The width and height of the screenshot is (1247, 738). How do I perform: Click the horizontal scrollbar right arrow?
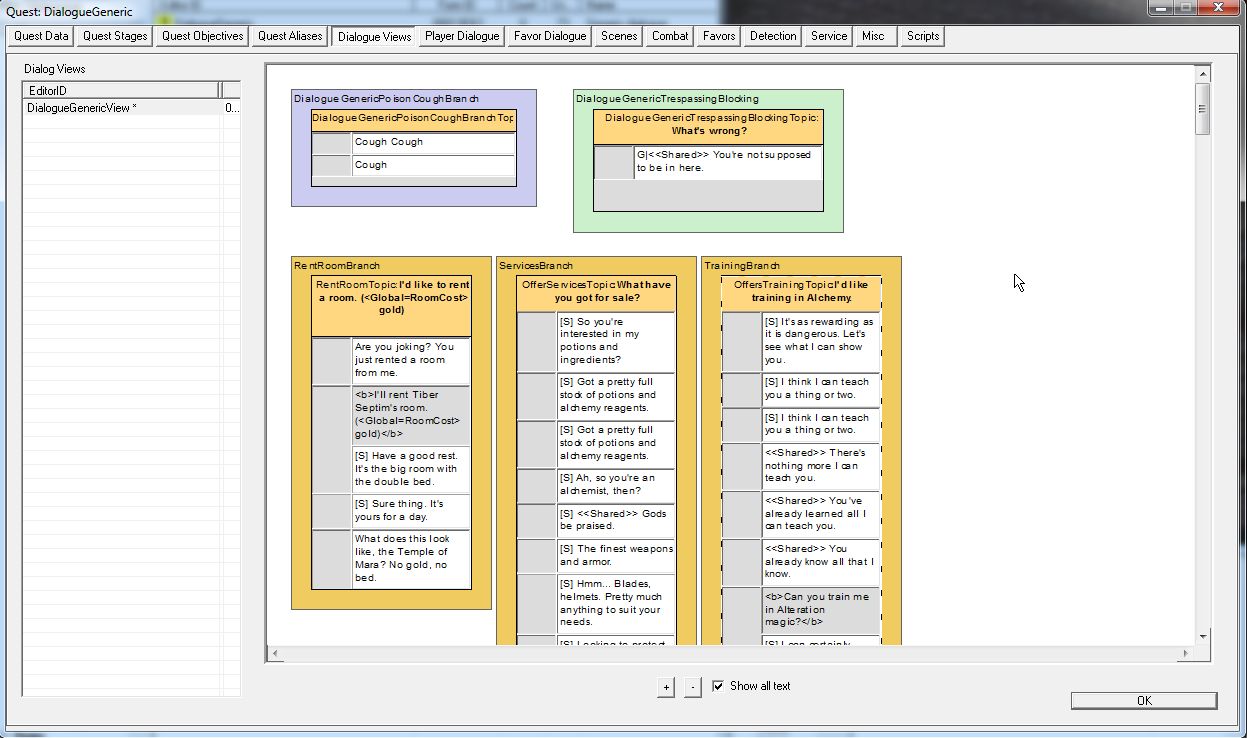1186,653
